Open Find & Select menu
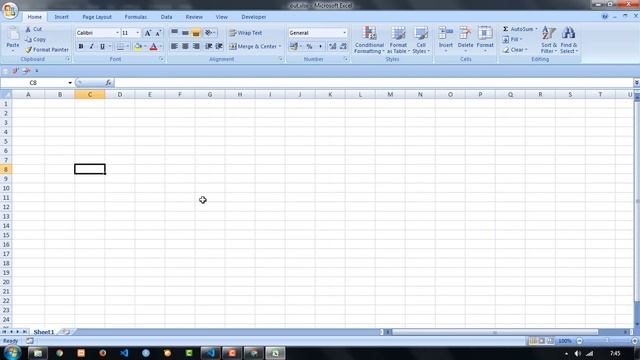Image resolution: width=640 pixels, height=360 pixels. coord(569,40)
